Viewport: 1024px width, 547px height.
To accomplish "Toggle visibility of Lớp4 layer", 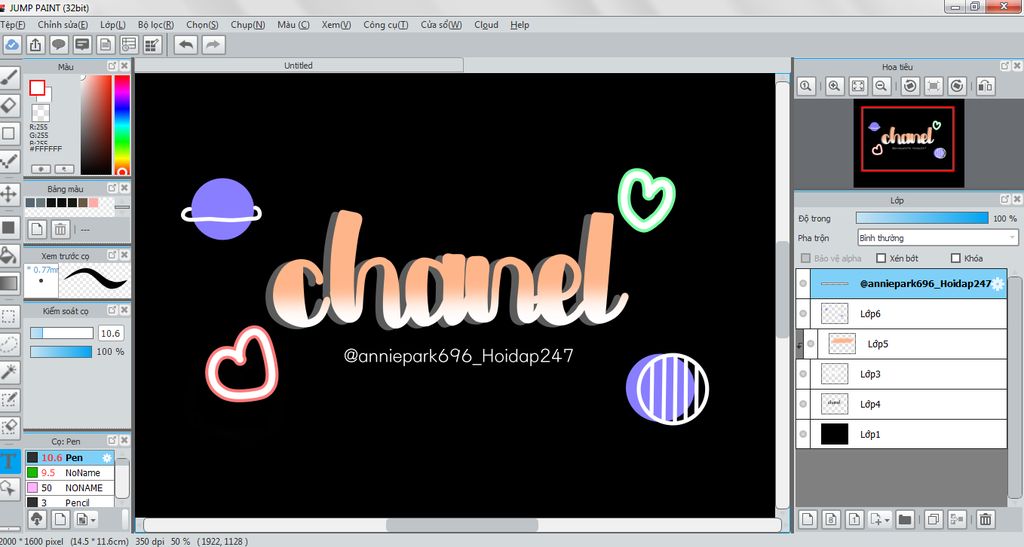I will [803, 404].
